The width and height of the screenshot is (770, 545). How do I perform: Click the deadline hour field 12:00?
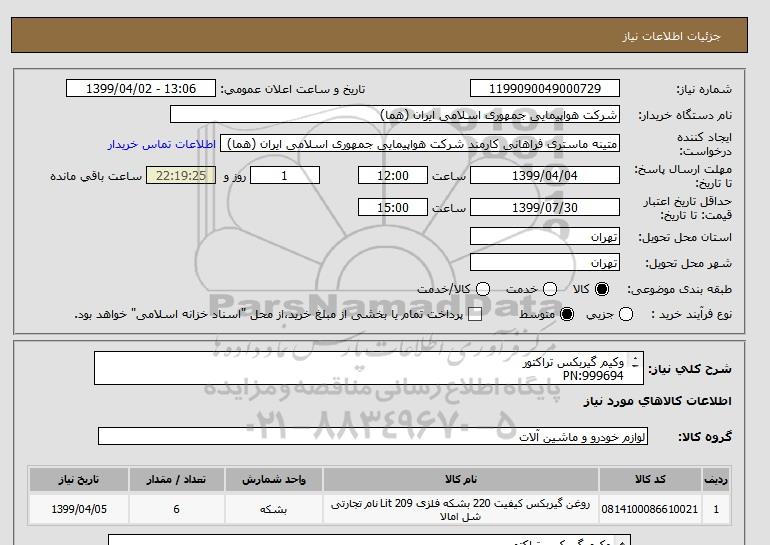[x=393, y=175]
